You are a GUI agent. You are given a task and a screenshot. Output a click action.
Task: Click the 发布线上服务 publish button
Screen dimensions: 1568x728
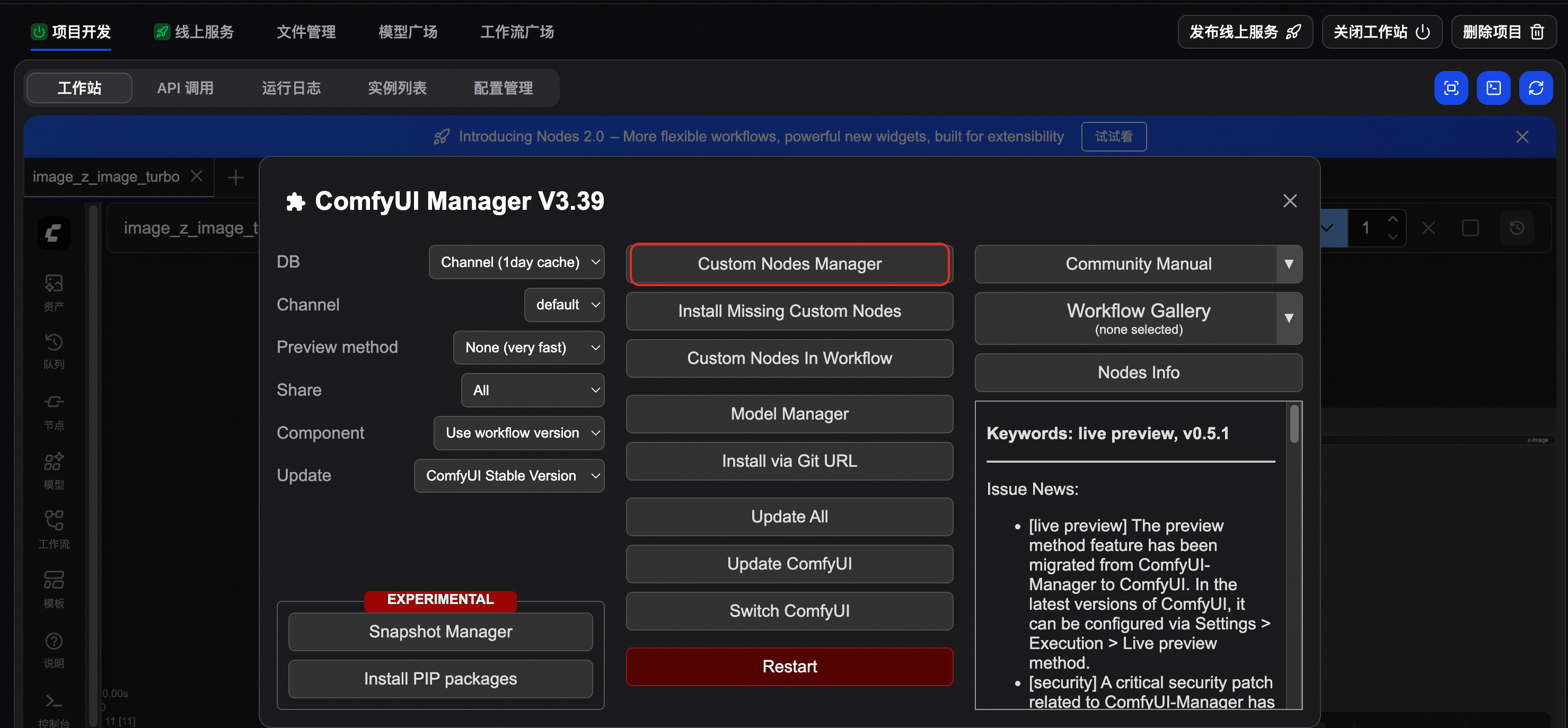tap(1245, 32)
